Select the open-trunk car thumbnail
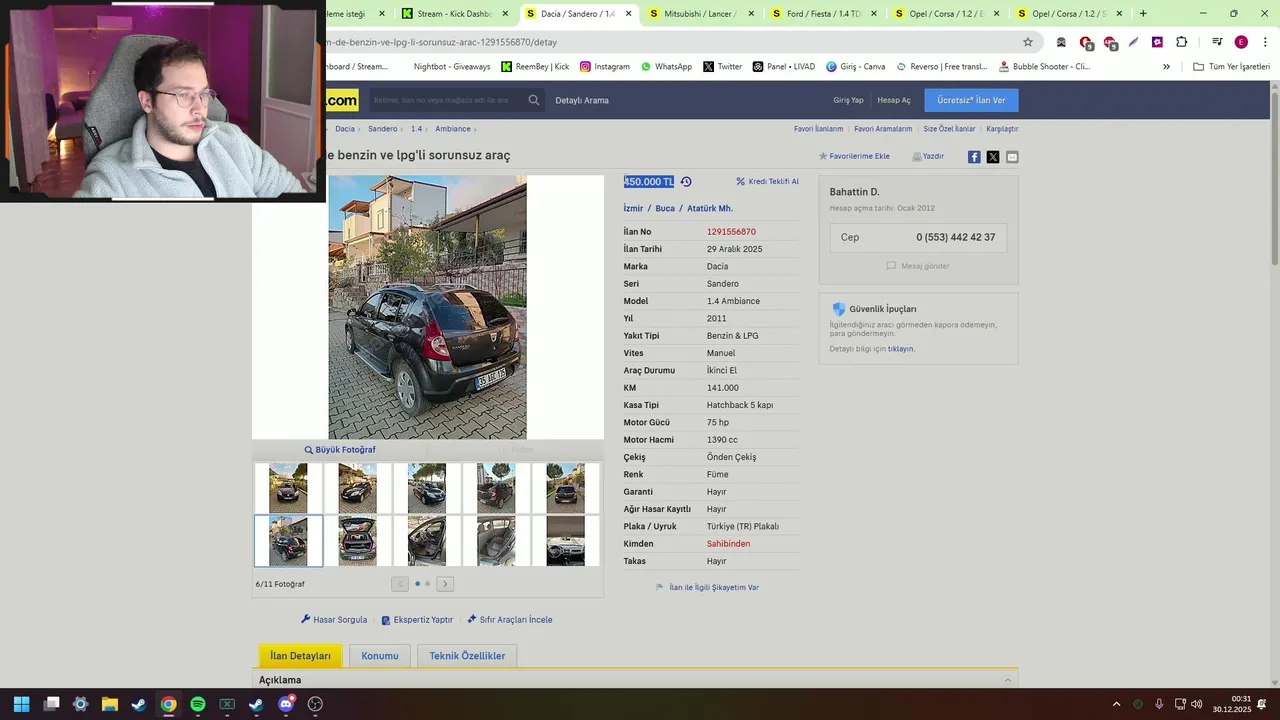The image size is (1280, 720). pyautogui.click(x=357, y=541)
